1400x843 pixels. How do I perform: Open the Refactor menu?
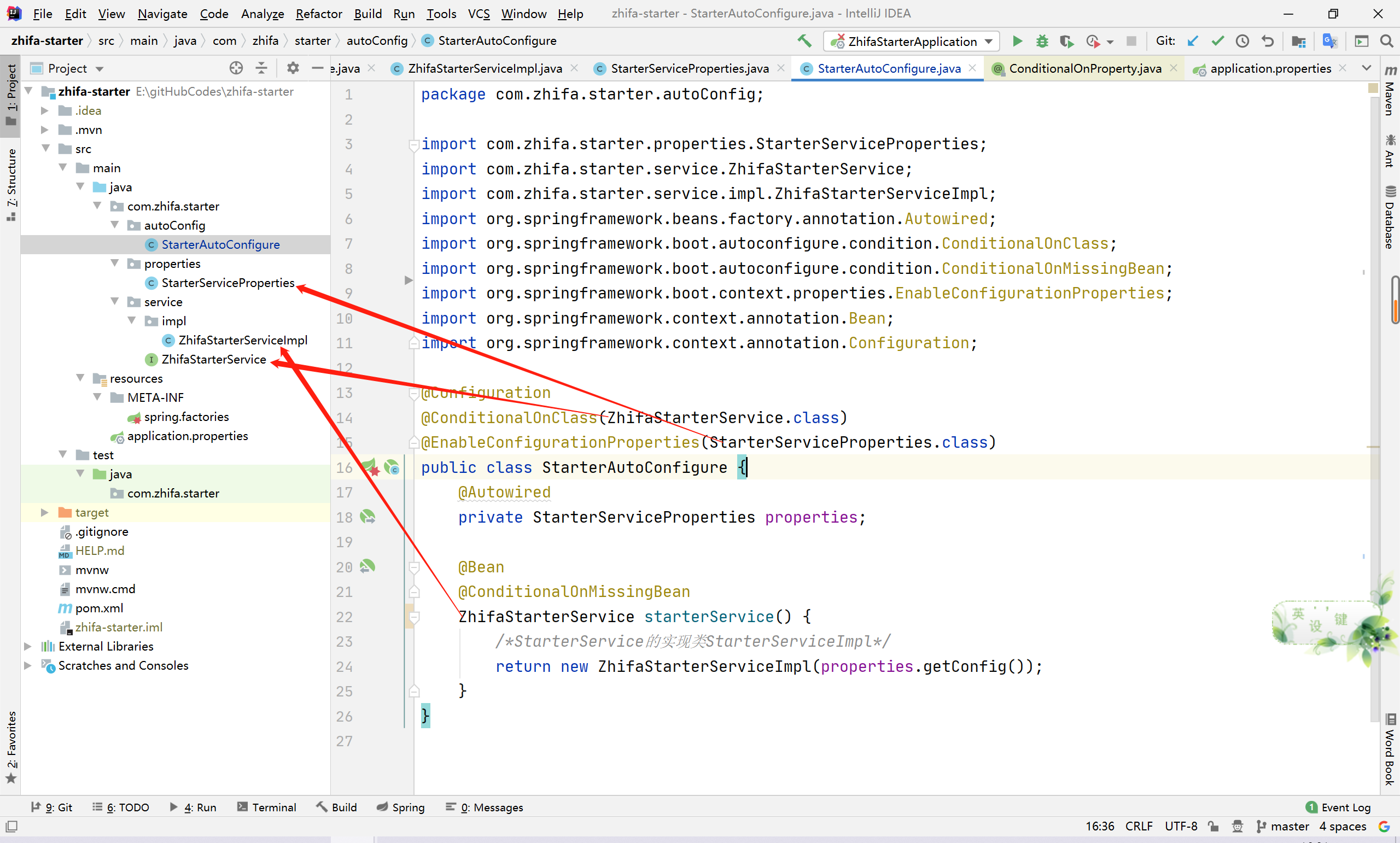pyautogui.click(x=318, y=14)
